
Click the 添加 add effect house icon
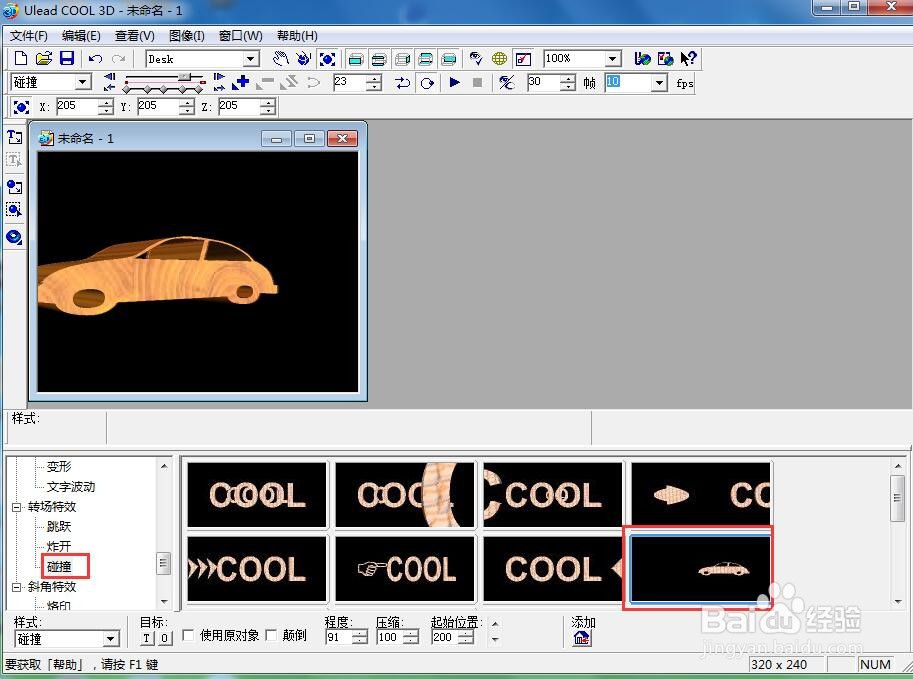click(x=582, y=638)
